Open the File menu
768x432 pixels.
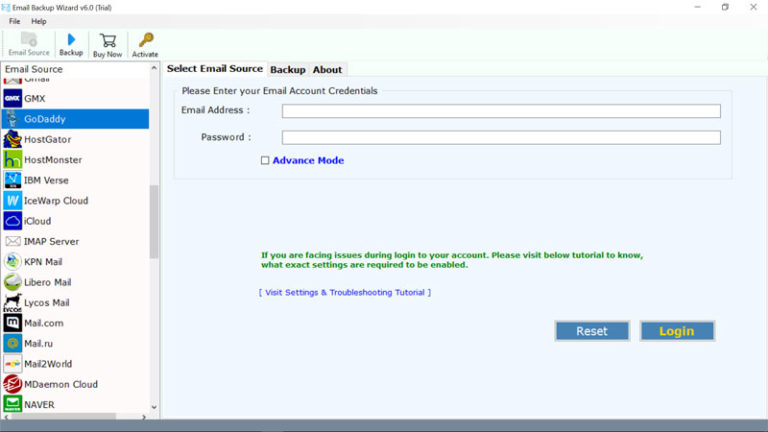click(15, 21)
